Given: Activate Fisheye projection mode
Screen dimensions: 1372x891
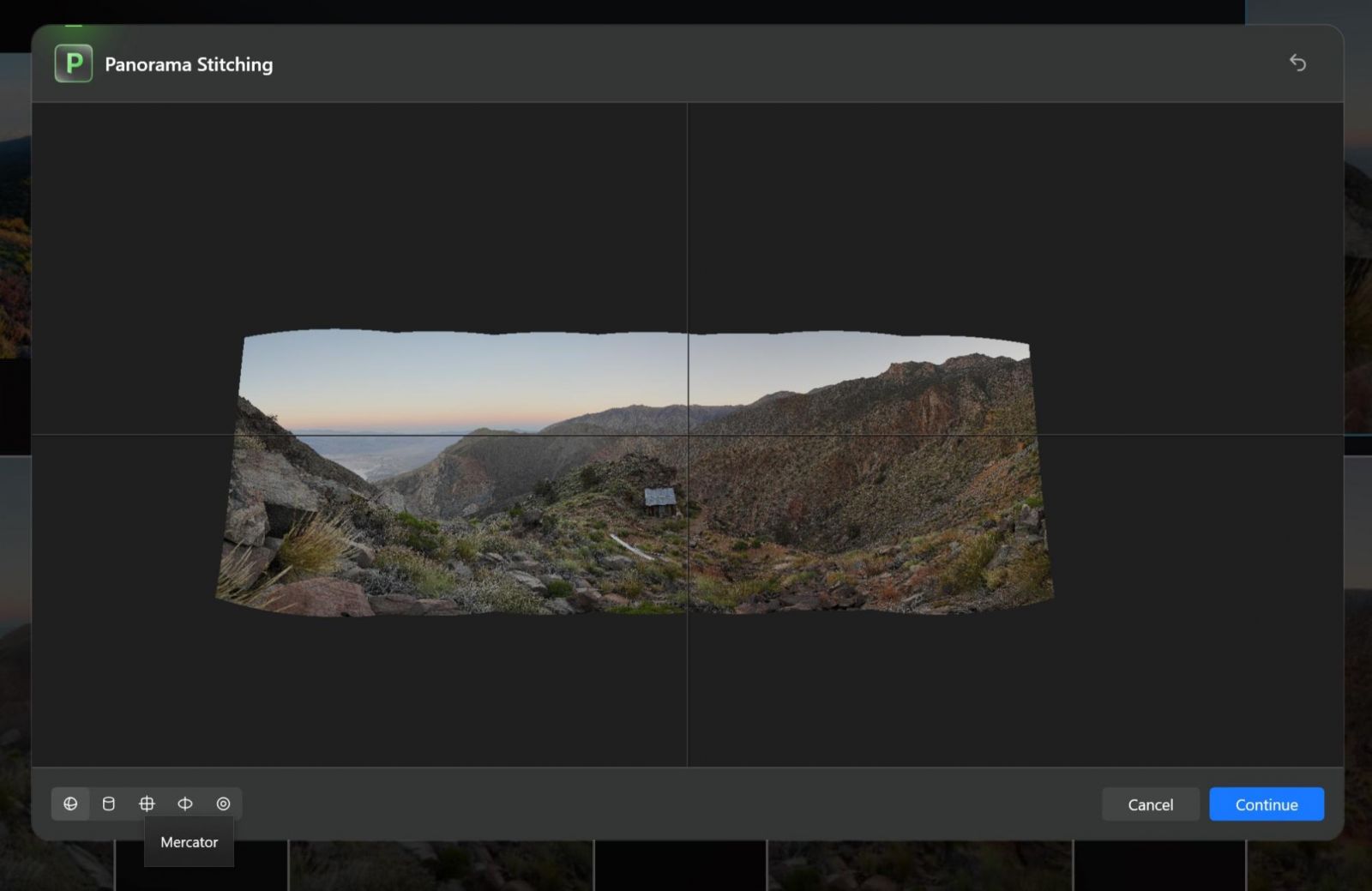Looking at the screenshot, I should pos(184,804).
